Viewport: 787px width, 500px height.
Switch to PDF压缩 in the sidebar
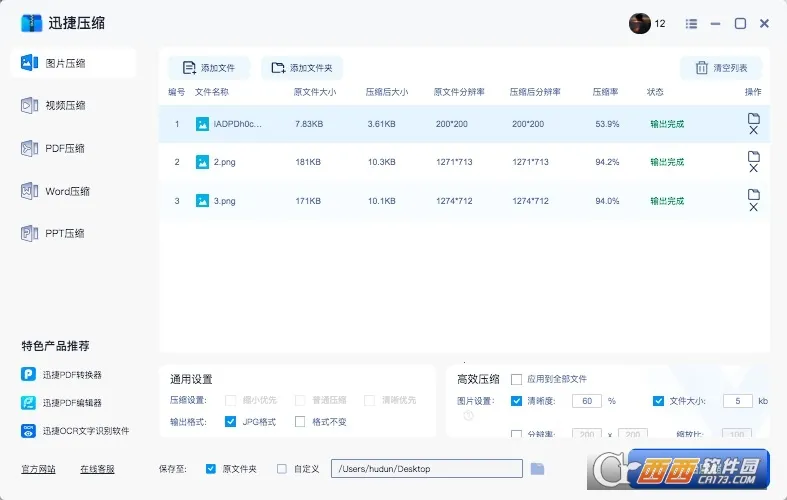(65, 149)
